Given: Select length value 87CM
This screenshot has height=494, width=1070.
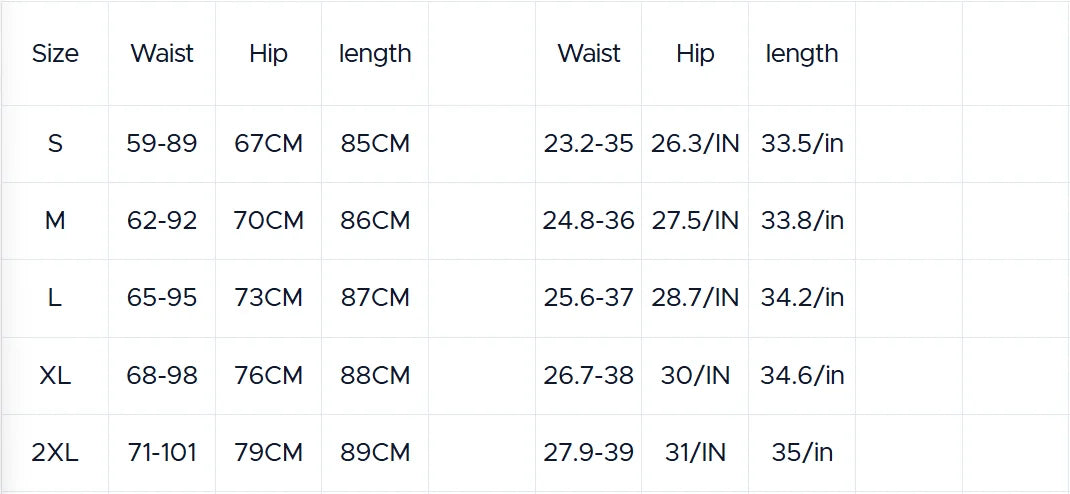Looking at the screenshot, I should point(375,298).
